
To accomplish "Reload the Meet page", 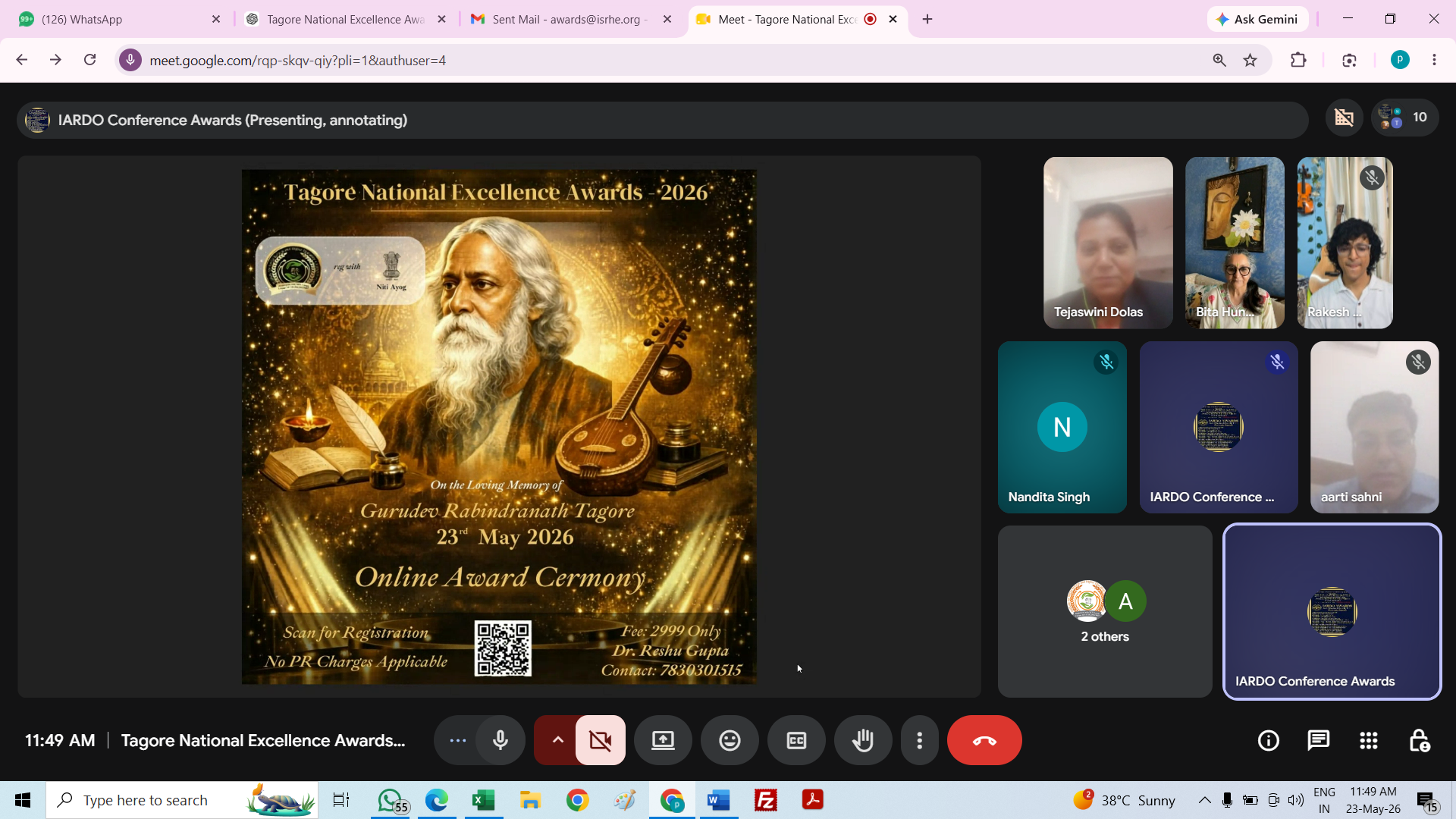I will pos(89,60).
